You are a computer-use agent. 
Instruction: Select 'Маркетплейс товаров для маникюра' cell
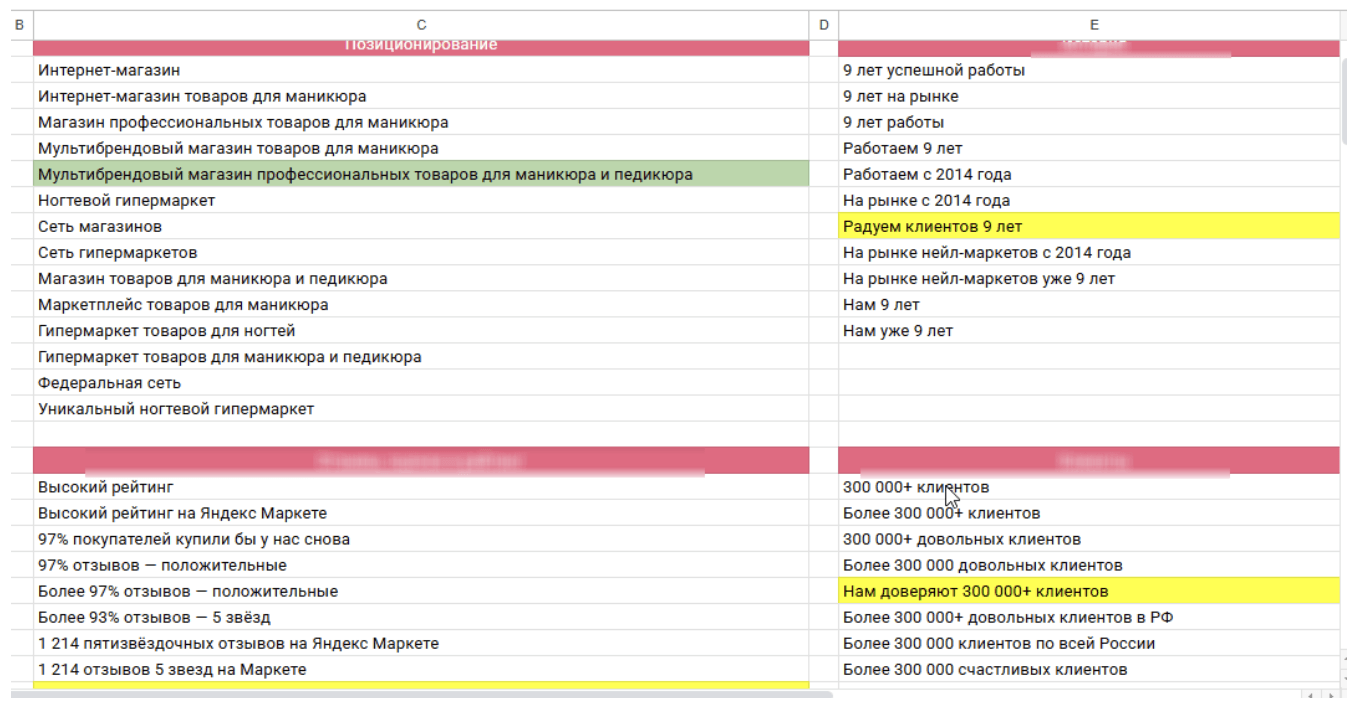point(421,304)
